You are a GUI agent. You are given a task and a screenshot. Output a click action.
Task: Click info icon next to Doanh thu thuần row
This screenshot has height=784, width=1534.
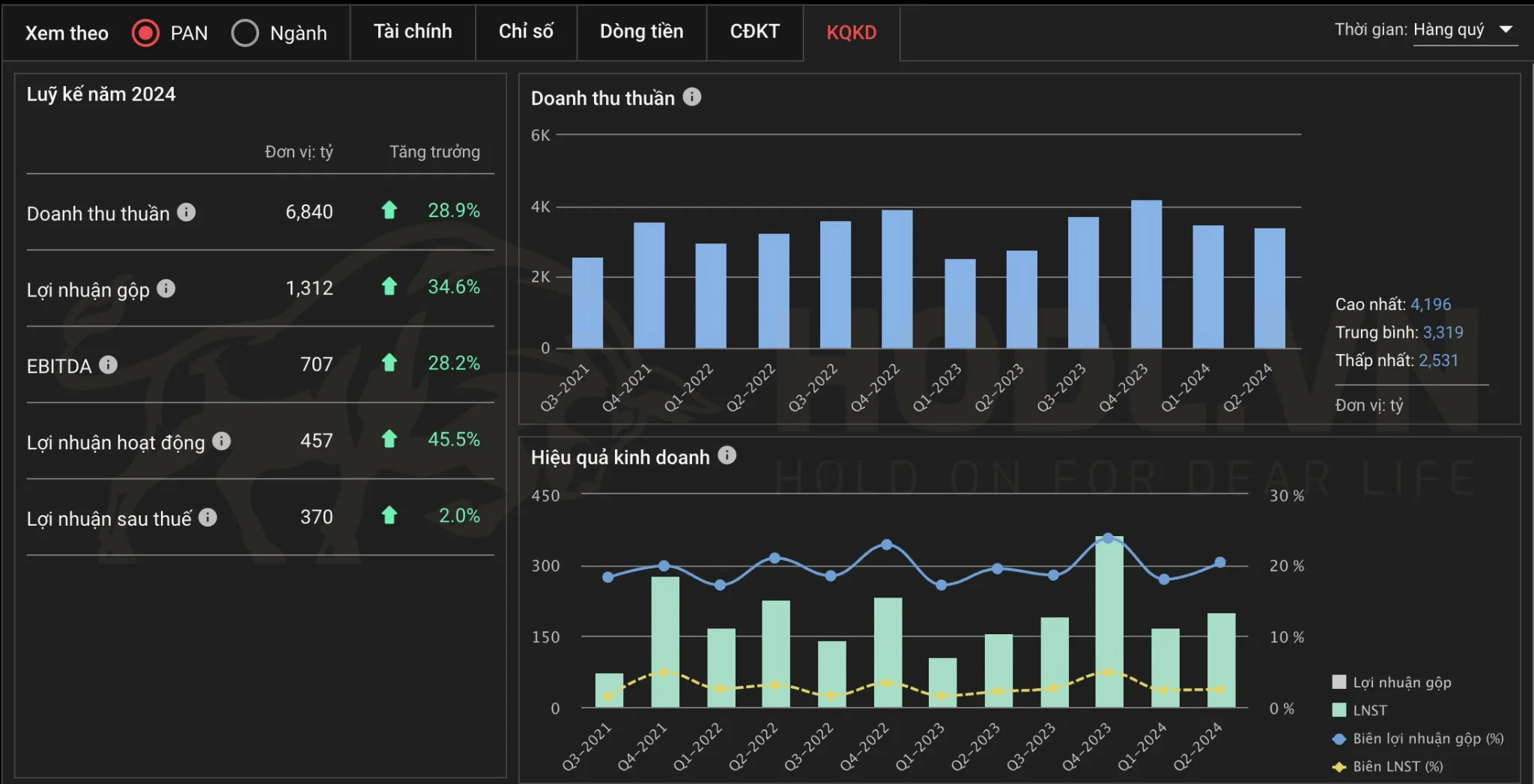[187, 213]
